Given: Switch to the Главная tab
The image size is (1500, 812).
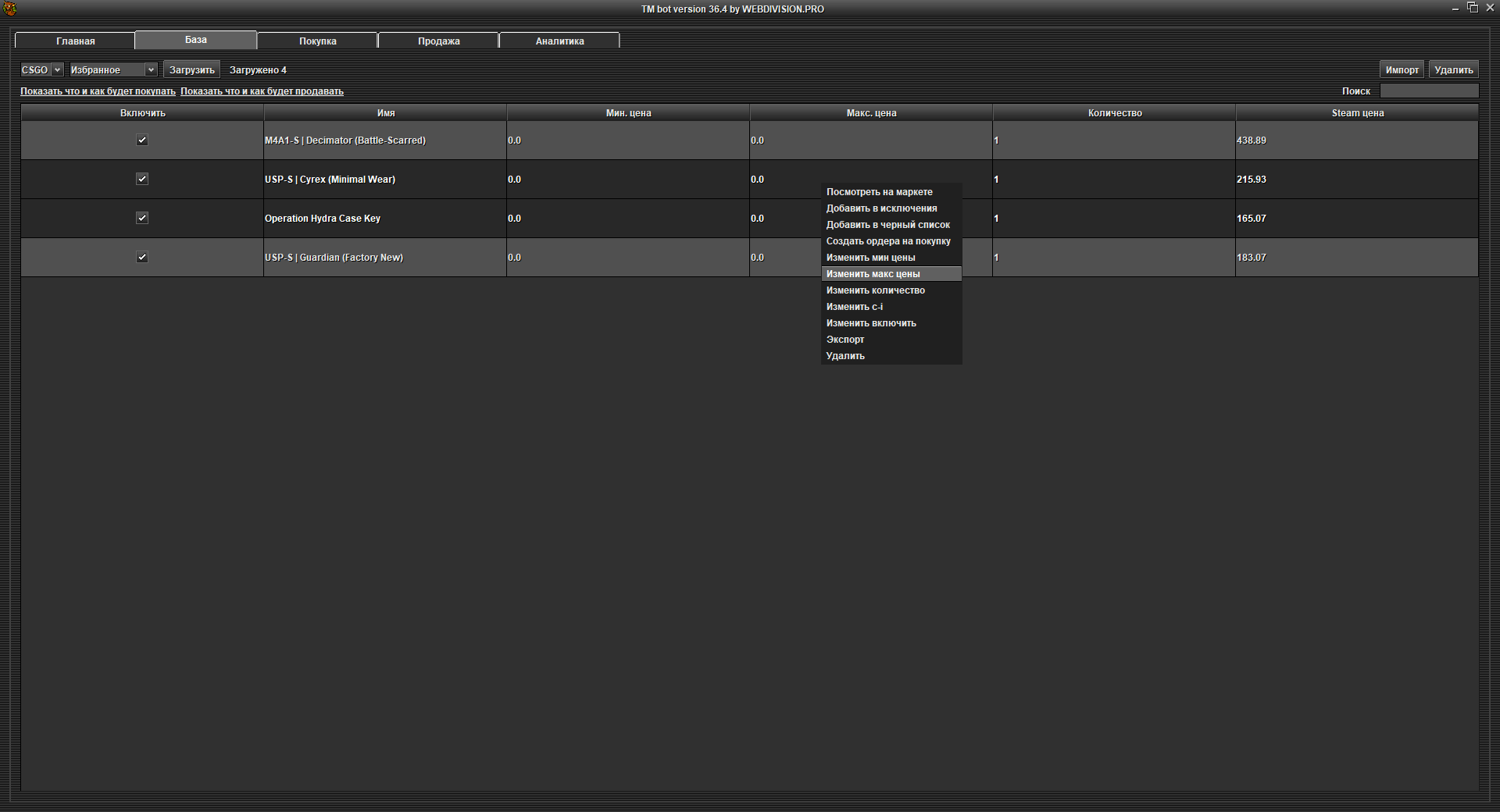Looking at the screenshot, I should point(76,41).
